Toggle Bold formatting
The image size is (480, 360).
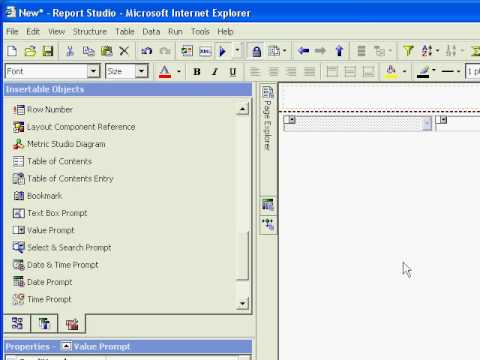point(197,71)
